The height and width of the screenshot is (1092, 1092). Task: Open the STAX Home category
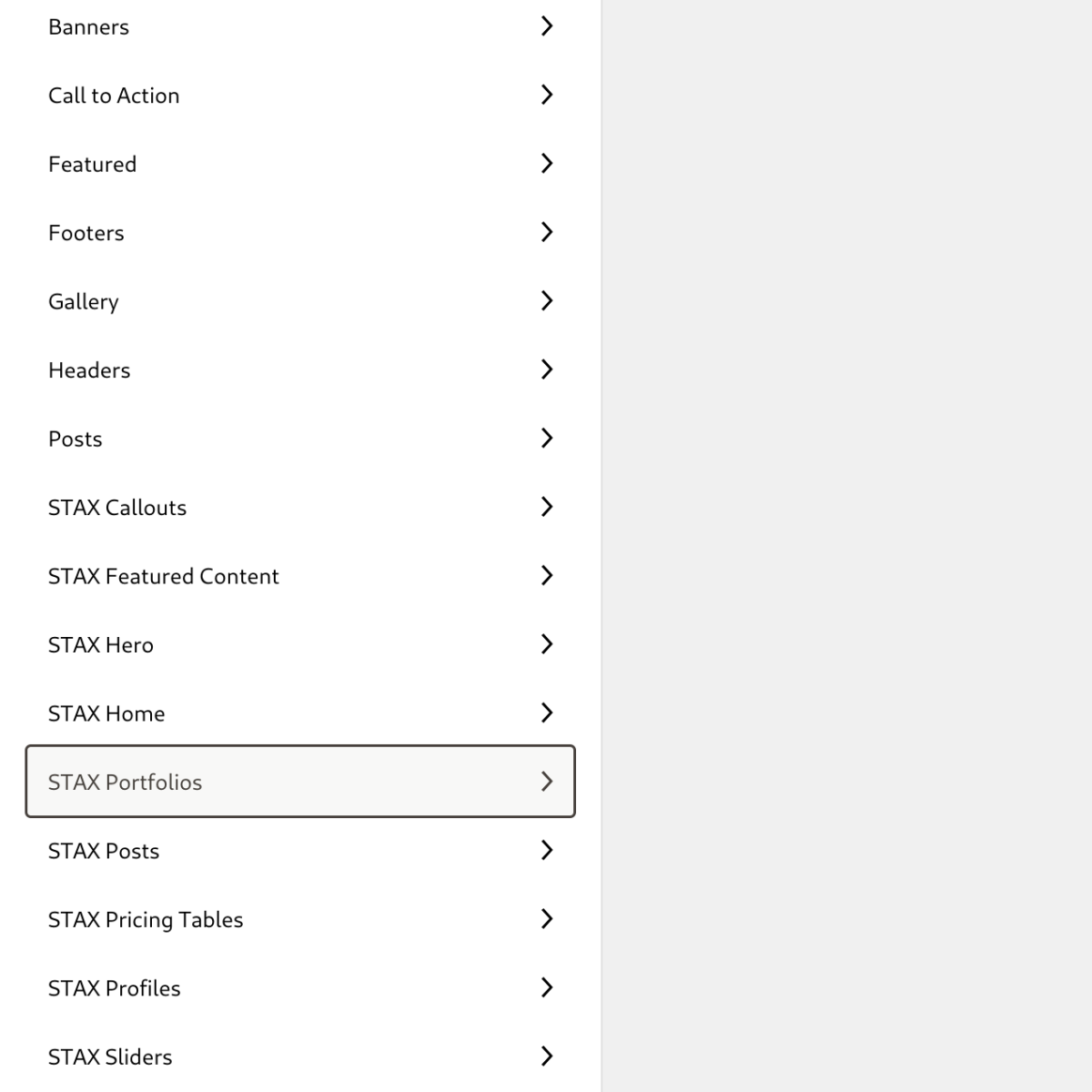pyautogui.click(x=300, y=713)
